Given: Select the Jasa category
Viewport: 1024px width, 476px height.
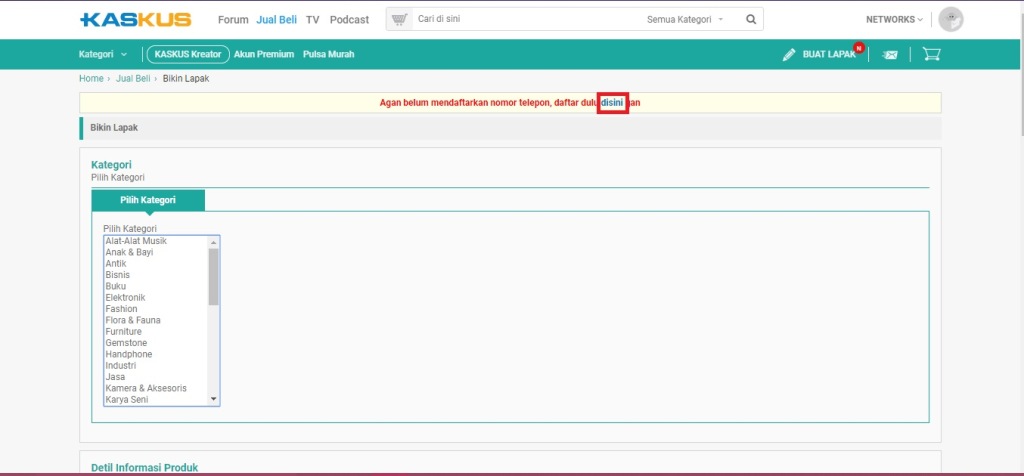Looking at the screenshot, I should 156,377.
